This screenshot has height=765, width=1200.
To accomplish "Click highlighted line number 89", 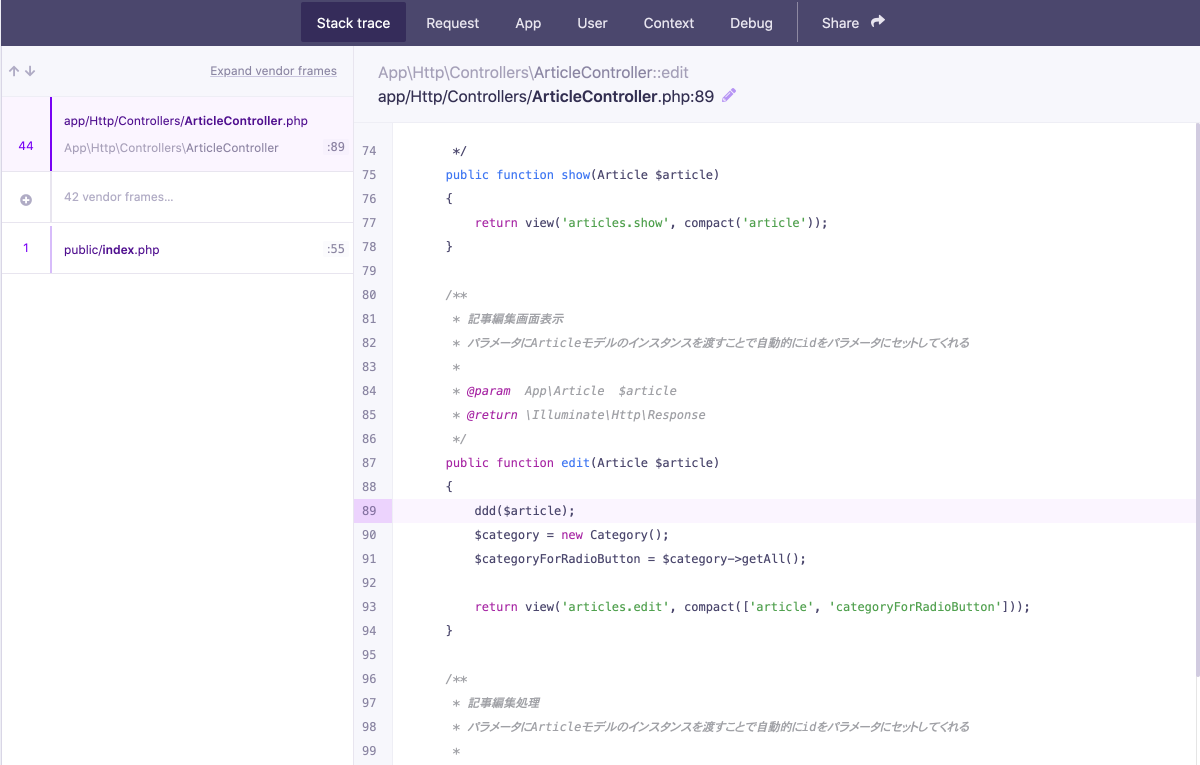I will coord(370,511).
